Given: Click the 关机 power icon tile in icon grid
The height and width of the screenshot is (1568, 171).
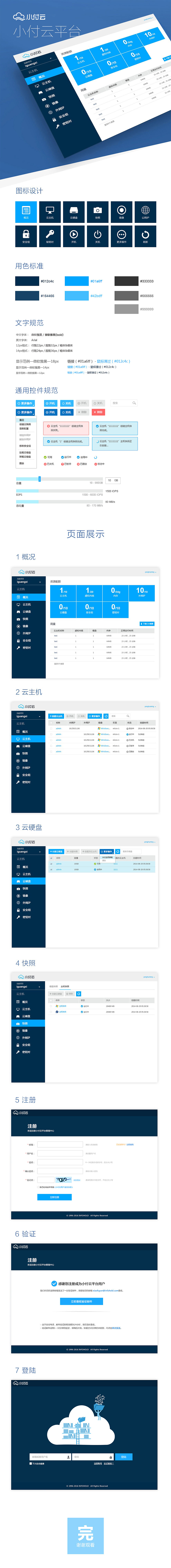Looking at the screenshot, I should pyautogui.click(x=97, y=236).
